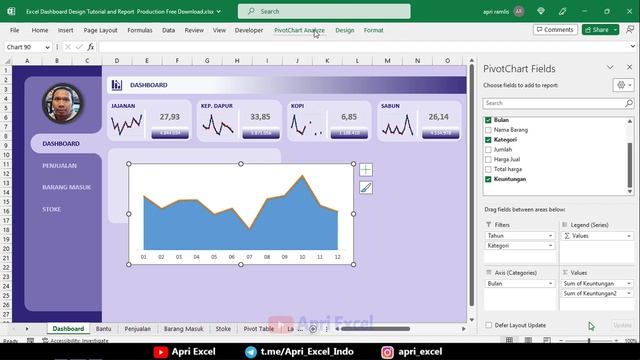Switch to the Pivot Table sheet tab
The image size is (640, 360).
coord(259,329)
